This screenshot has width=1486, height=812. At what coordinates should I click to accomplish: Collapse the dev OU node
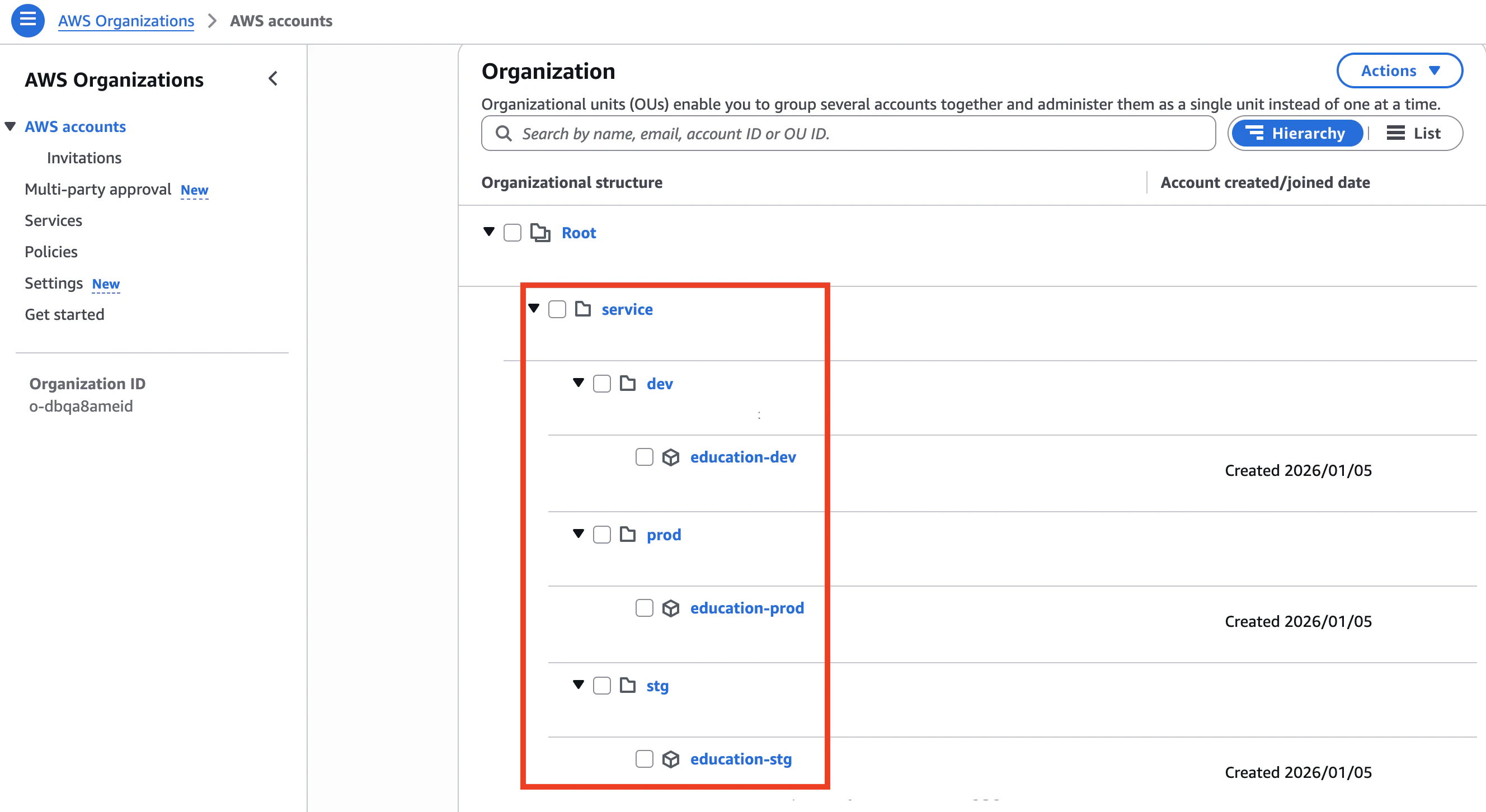click(579, 383)
